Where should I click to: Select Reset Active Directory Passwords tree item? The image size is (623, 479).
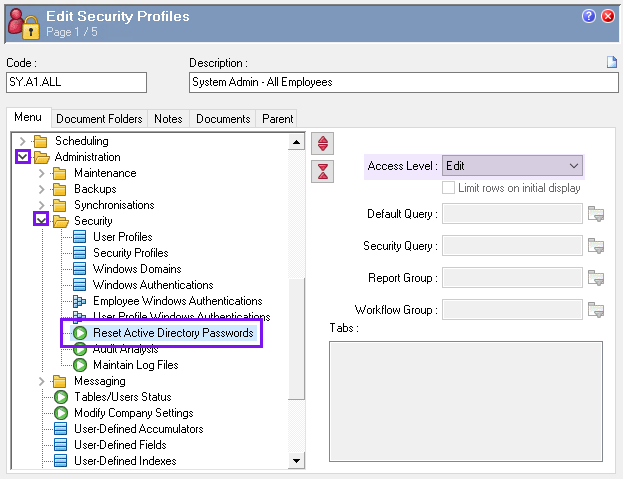[173, 333]
